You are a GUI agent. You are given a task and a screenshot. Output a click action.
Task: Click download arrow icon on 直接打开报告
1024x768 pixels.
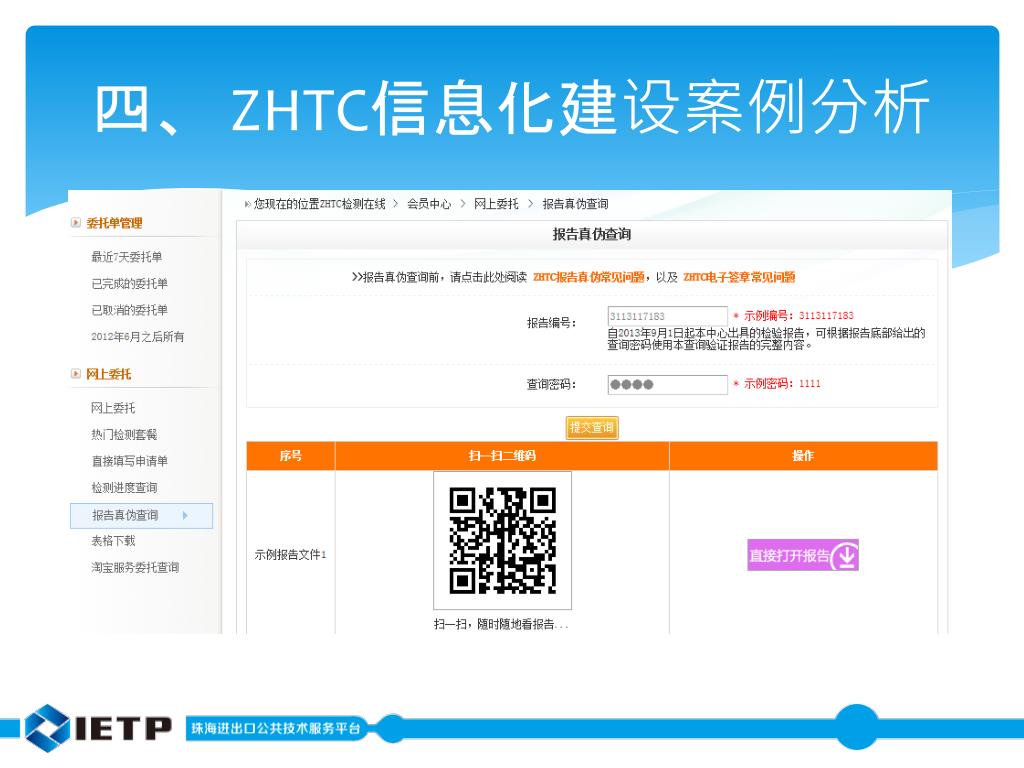[846, 556]
